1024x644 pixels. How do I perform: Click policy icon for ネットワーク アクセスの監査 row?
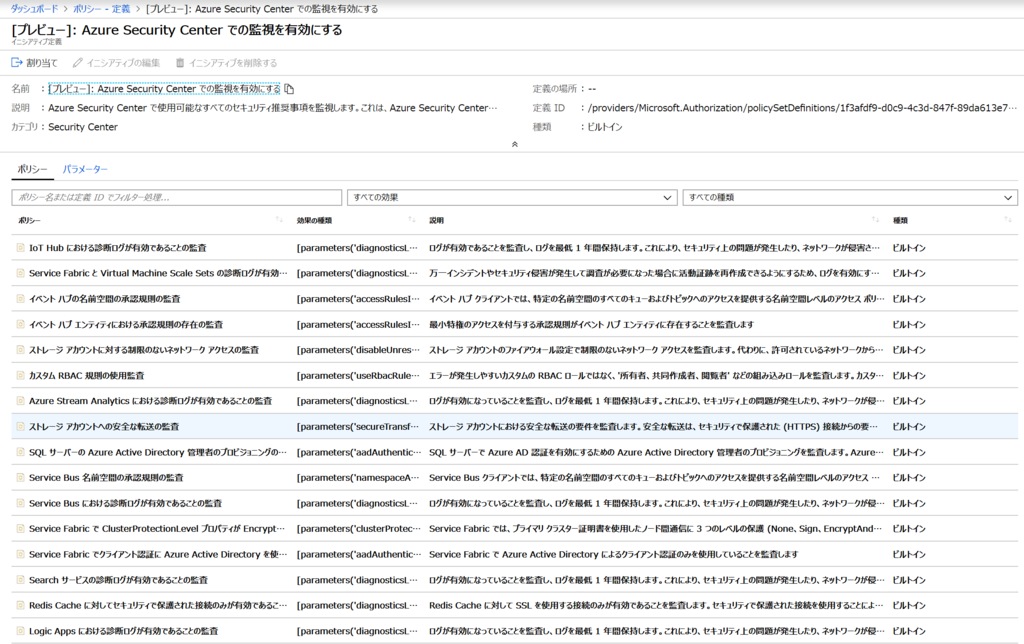20,349
